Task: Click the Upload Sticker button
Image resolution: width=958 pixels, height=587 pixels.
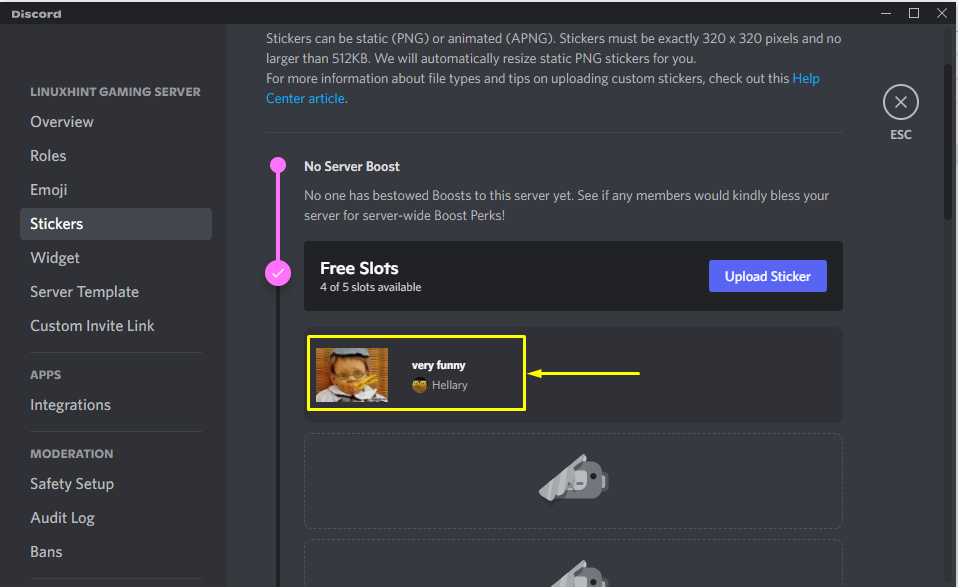Action: [767, 276]
